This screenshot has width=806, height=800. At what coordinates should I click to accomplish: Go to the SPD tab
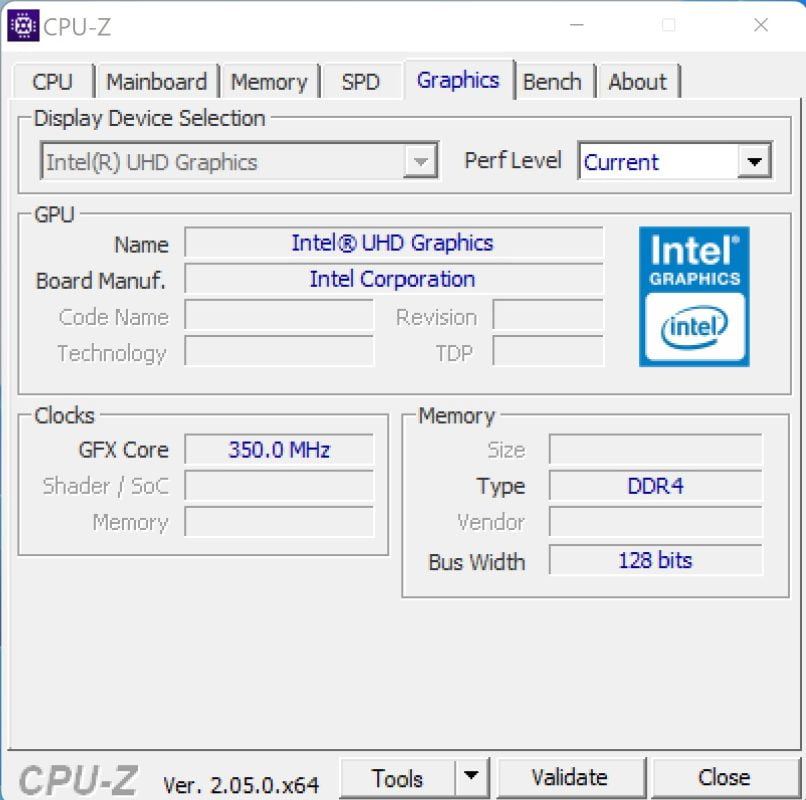tap(360, 82)
